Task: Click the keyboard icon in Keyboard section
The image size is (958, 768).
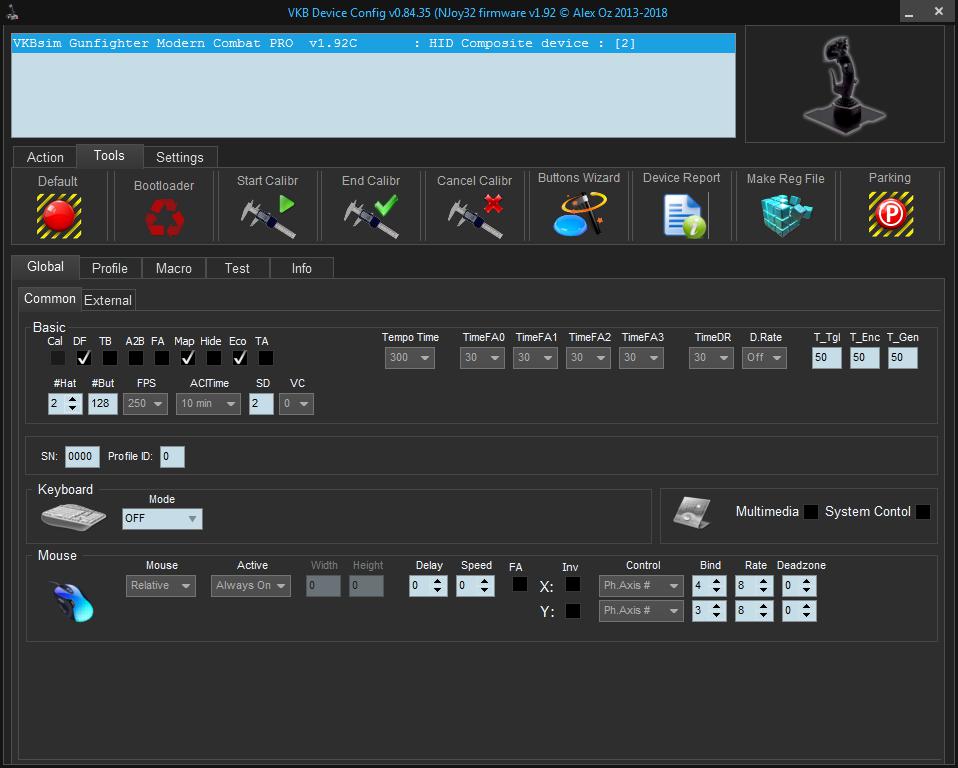Action: click(x=73, y=517)
